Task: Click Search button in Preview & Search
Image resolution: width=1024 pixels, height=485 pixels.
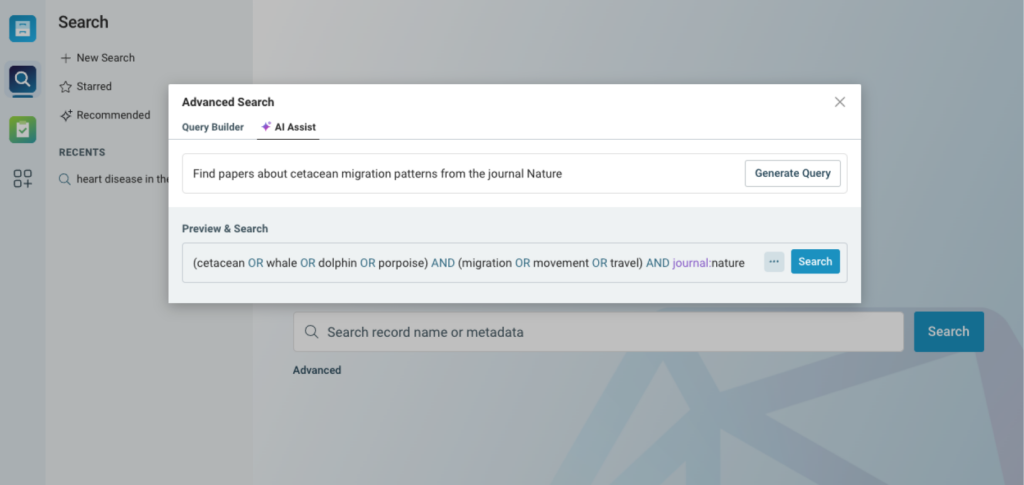Action: click(x=815, y=262)
